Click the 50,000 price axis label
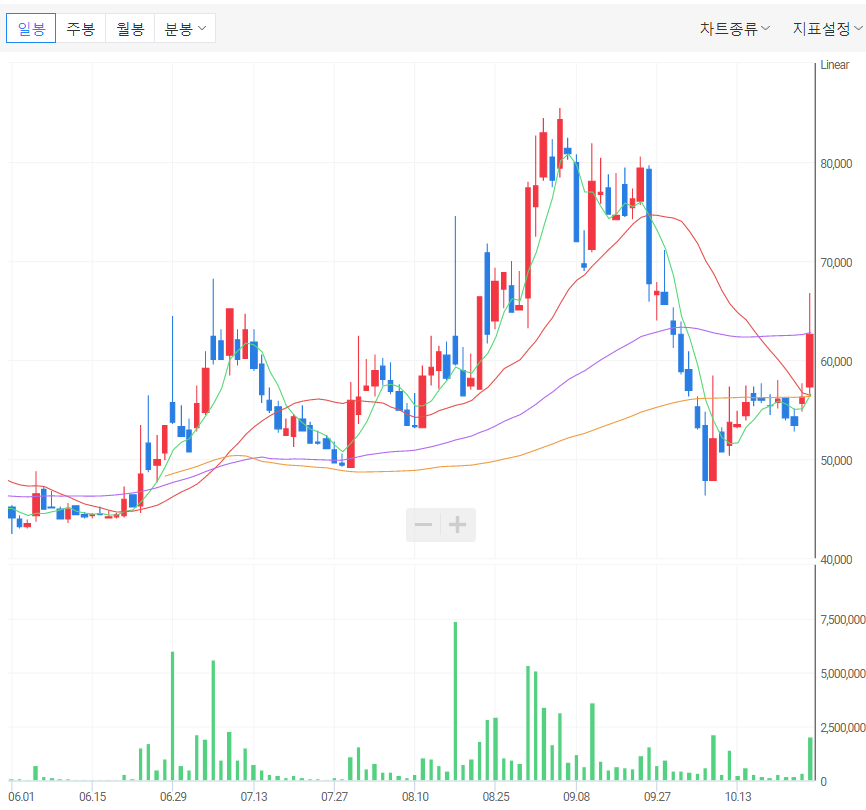 [836, 460]
